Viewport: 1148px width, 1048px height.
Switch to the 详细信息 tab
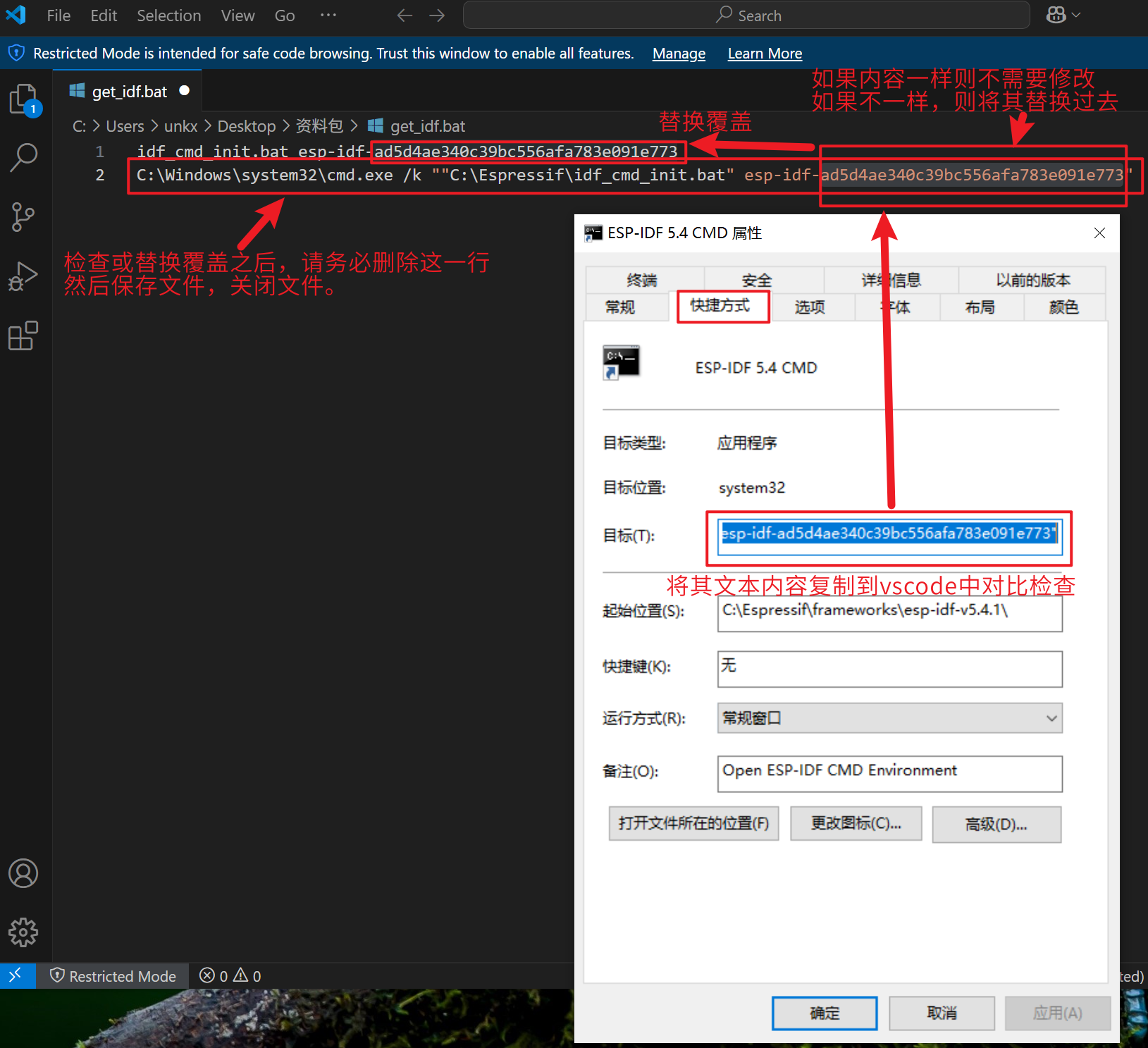(x=891, y=281)
